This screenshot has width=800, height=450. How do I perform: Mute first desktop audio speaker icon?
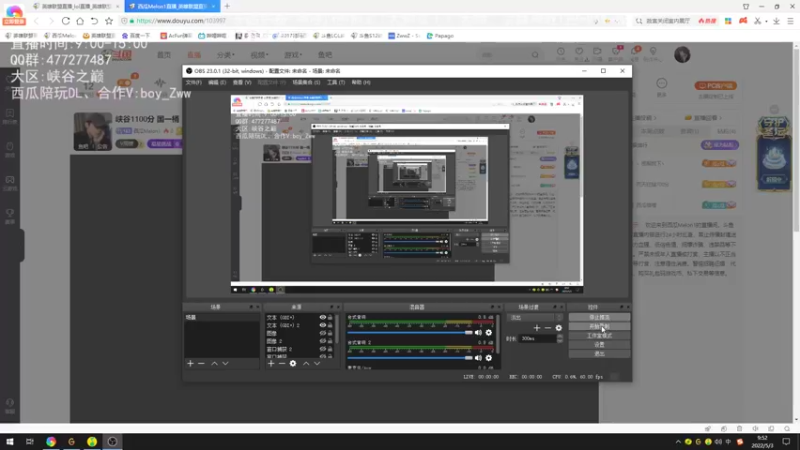pyautogui.click(x=478, y=333)
